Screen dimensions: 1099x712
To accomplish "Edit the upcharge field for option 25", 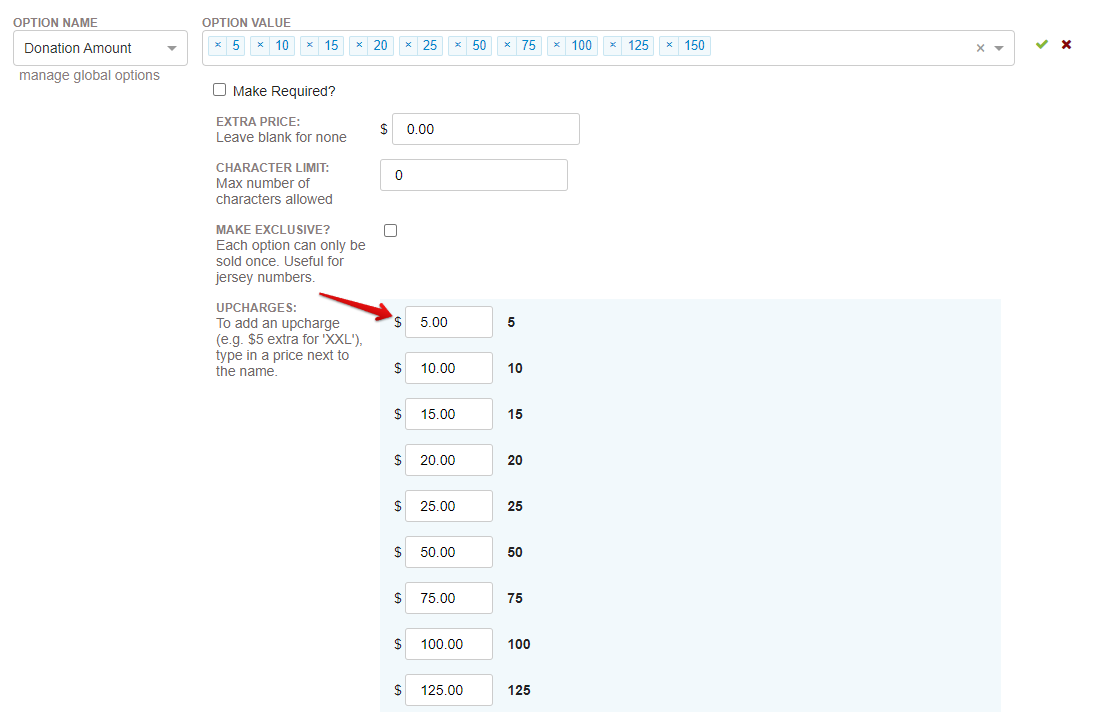I will pyautogui.click(x=449, y=506).
